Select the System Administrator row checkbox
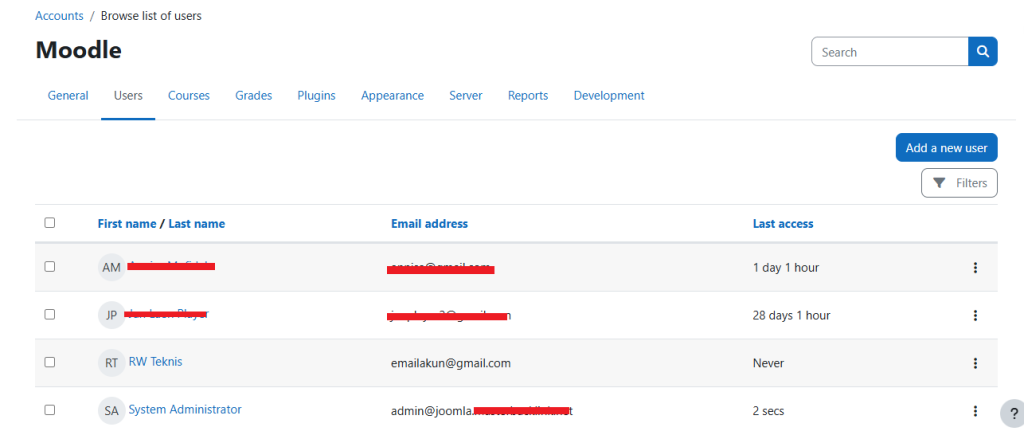This screenshot has width=1024, height=435. point(50,410)
